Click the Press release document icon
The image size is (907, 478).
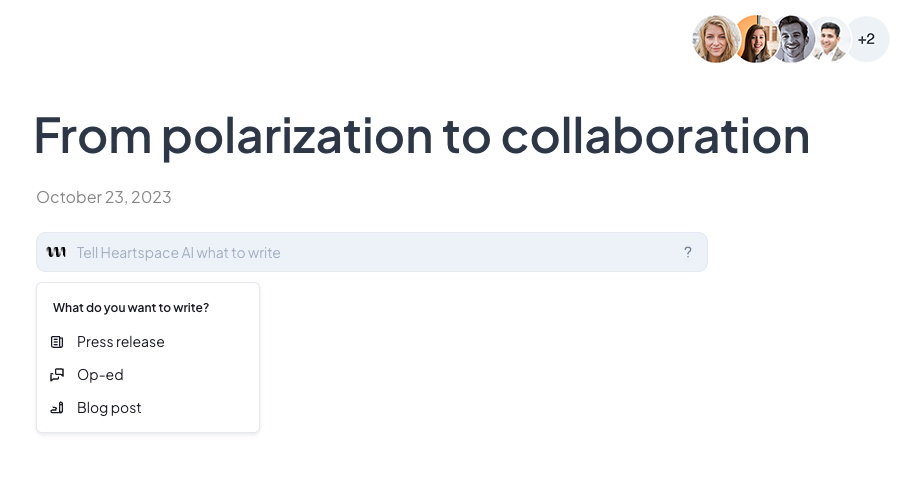[x=57, y=342]
